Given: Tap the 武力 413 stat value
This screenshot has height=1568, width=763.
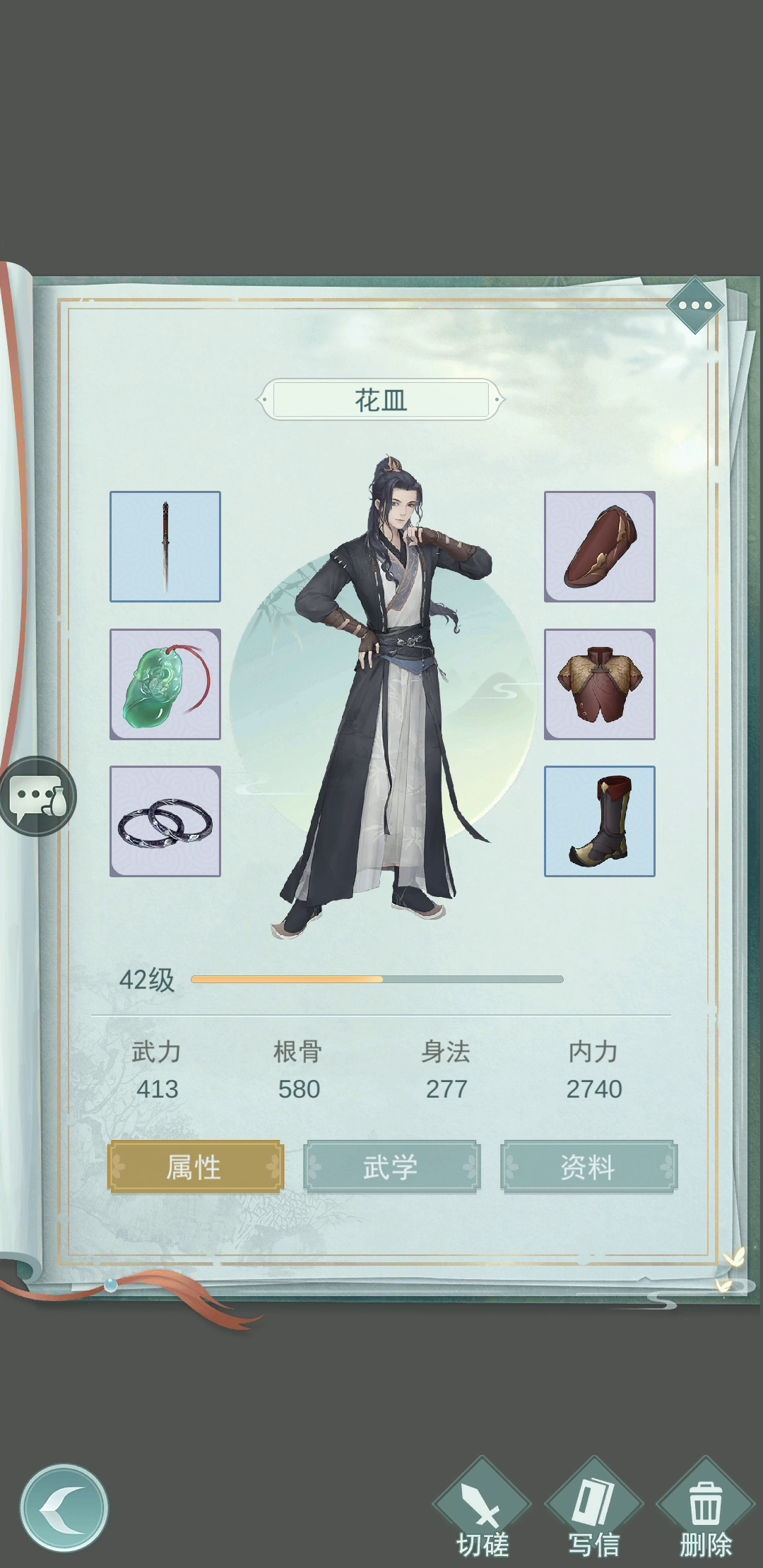Looking at the screenshot, I should 158,1089.
